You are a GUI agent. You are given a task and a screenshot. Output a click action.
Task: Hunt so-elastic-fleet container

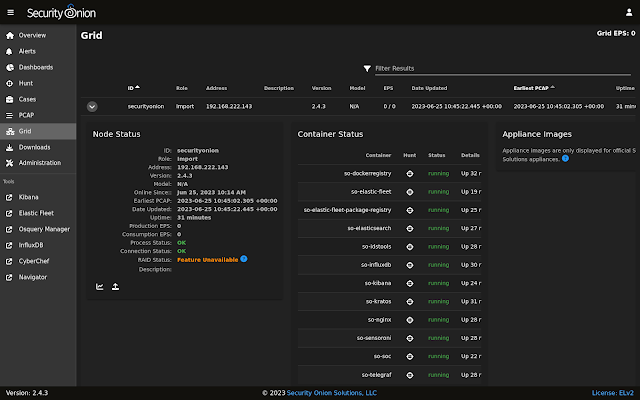pos(410,192)
